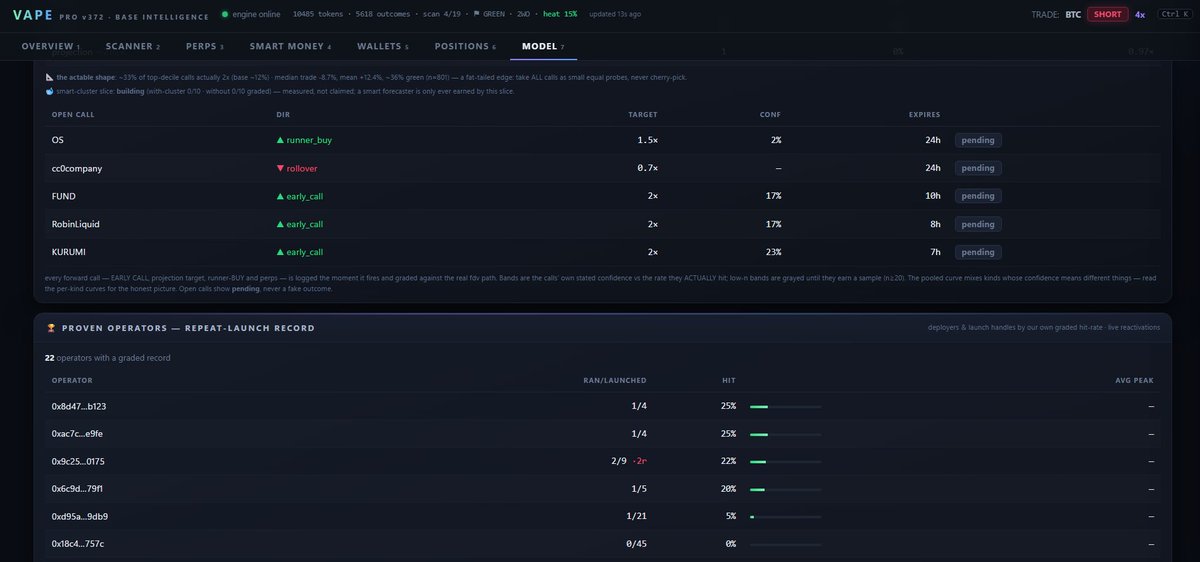The image size is (1200, 562).
Task: Click the 10485 tokens counter
Action: click(x=318, y=15)
